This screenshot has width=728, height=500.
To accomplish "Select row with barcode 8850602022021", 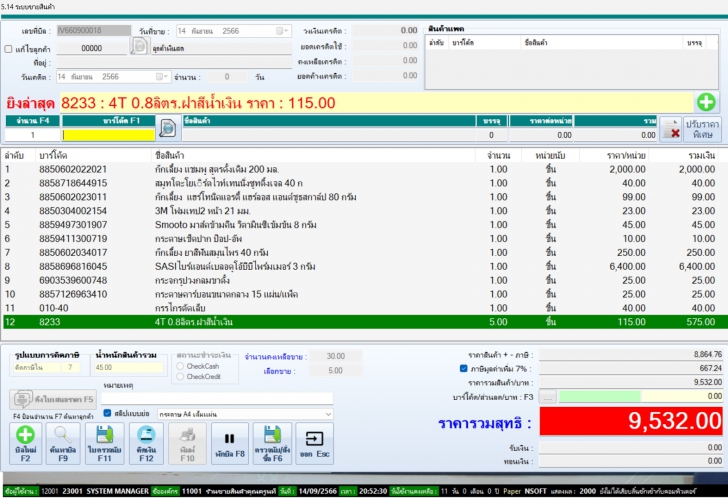I will point(362,169).
